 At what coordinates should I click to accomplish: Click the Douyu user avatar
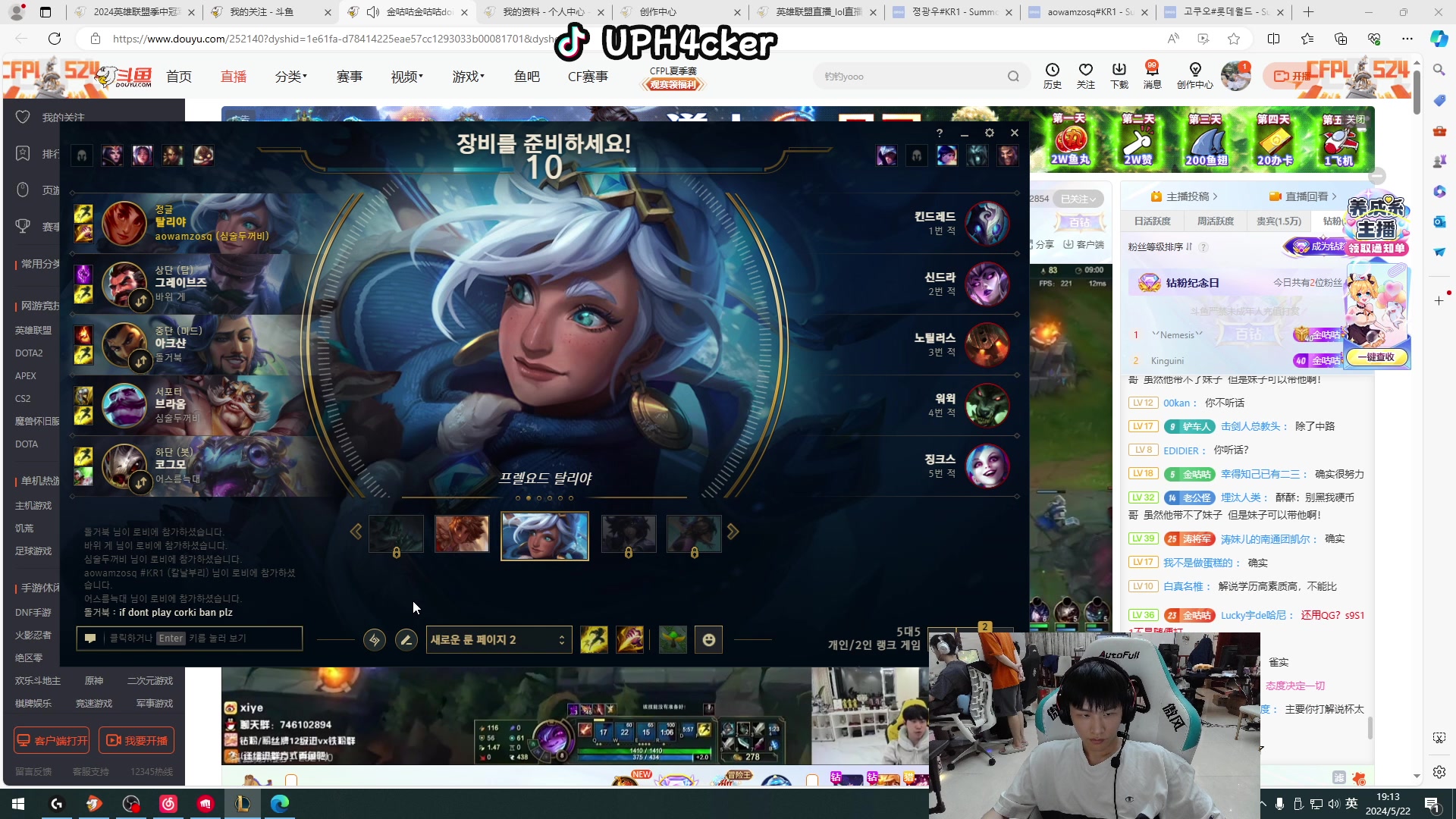click(1236, 76)
